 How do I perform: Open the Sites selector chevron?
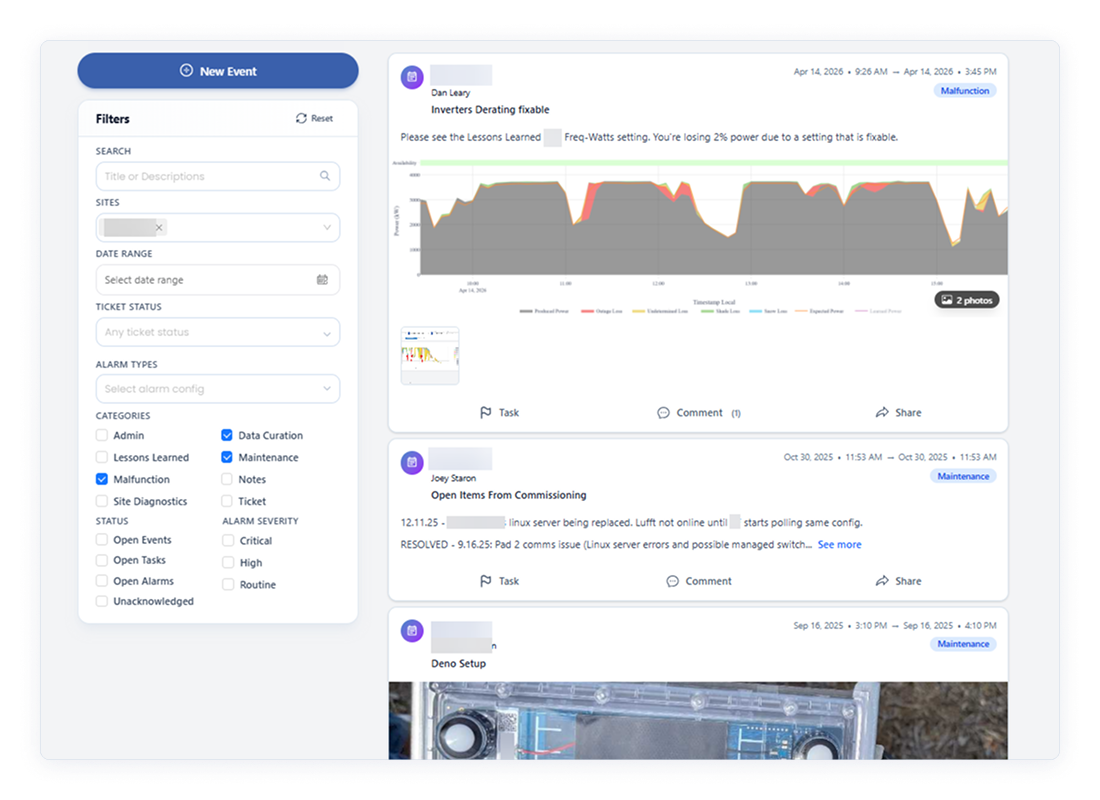(x=327, y=227)
